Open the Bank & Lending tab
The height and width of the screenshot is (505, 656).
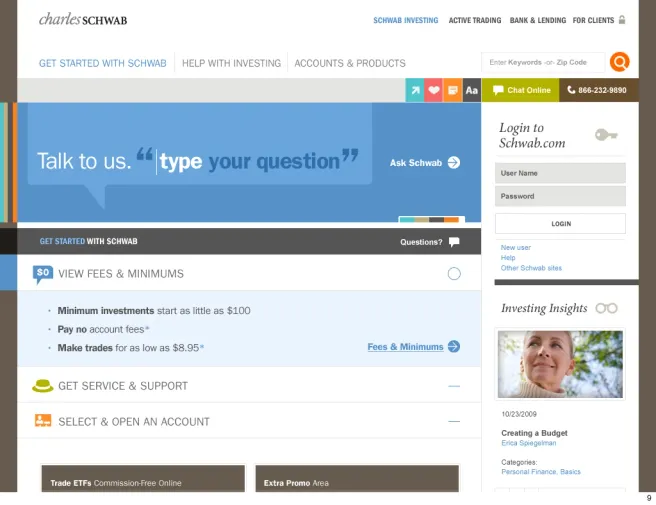(538, 20)
